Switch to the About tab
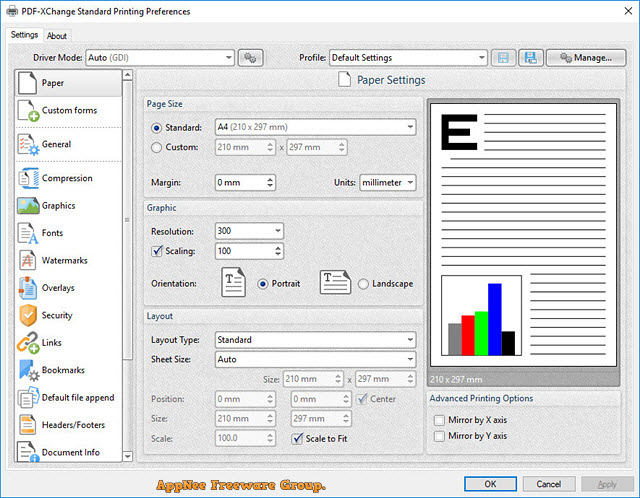The height and width of the screenshot is (498, 640). [56, 36]
